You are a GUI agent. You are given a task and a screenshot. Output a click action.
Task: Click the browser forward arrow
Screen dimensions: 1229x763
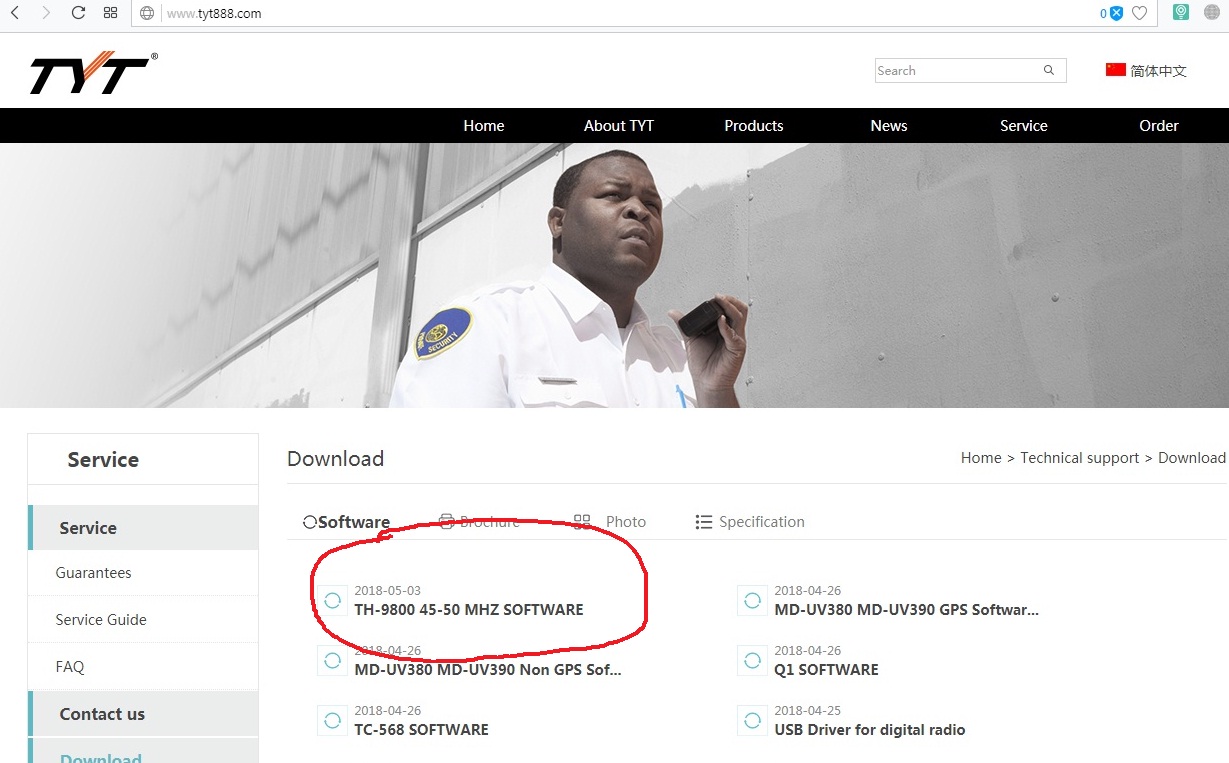pos(46,13)
